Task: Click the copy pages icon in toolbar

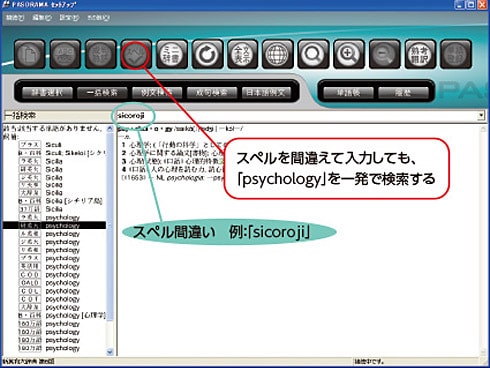Action: (29, 54)
